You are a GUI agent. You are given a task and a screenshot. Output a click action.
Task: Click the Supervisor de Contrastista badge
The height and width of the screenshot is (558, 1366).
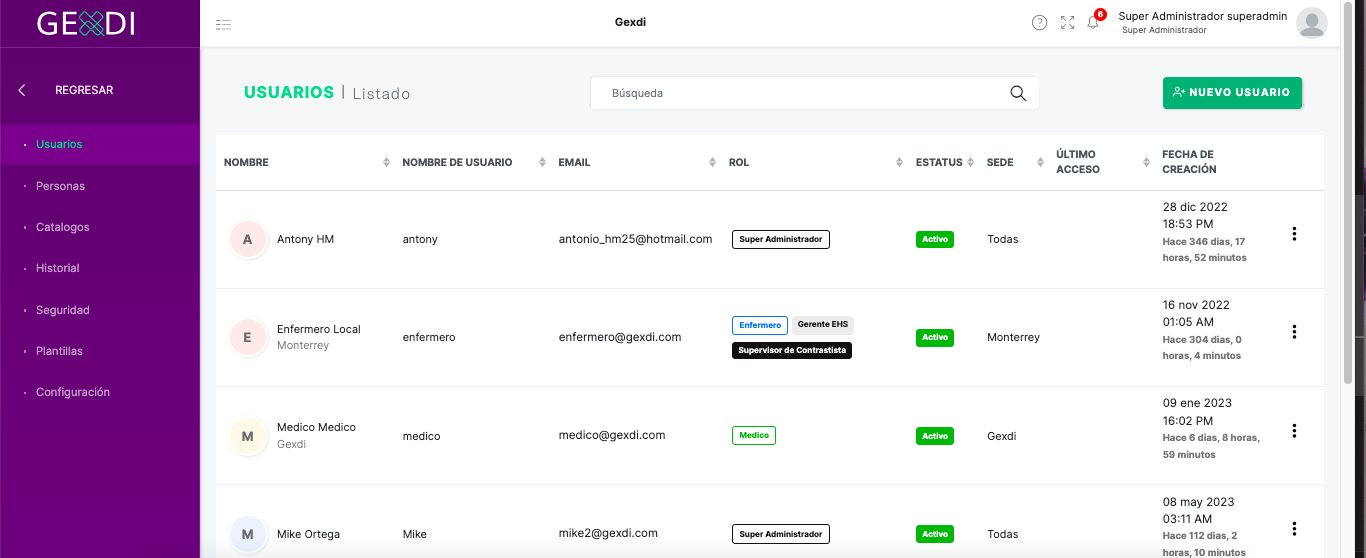click(792, 350)
